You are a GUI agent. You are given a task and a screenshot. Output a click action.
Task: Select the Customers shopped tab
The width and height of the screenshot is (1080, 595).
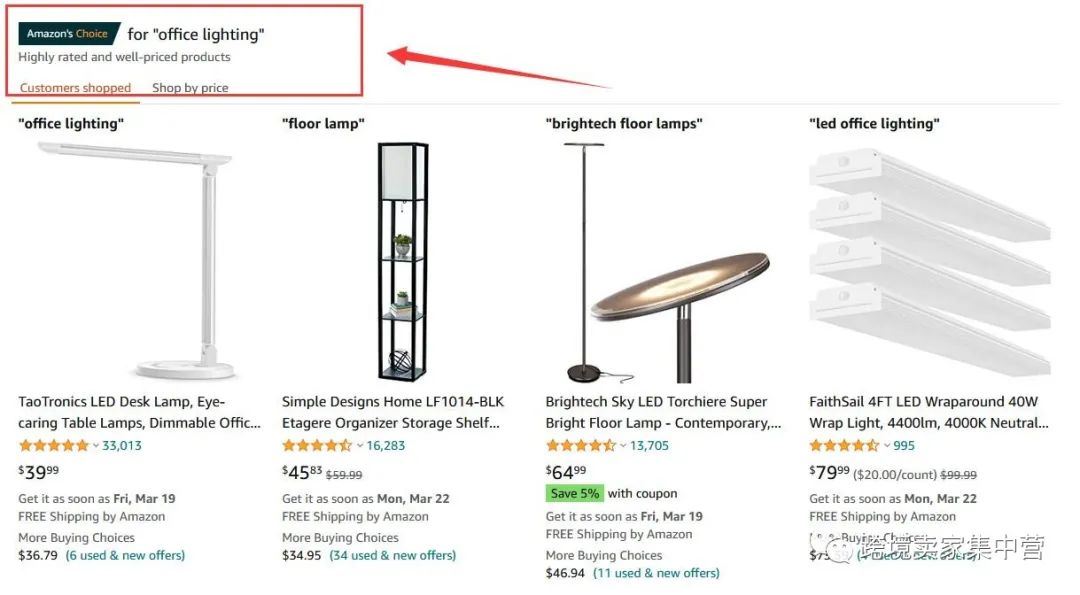[75, 88]
